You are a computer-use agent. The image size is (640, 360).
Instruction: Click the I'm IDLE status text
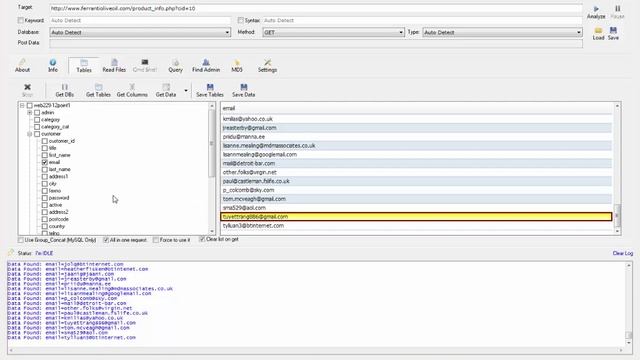44,253
